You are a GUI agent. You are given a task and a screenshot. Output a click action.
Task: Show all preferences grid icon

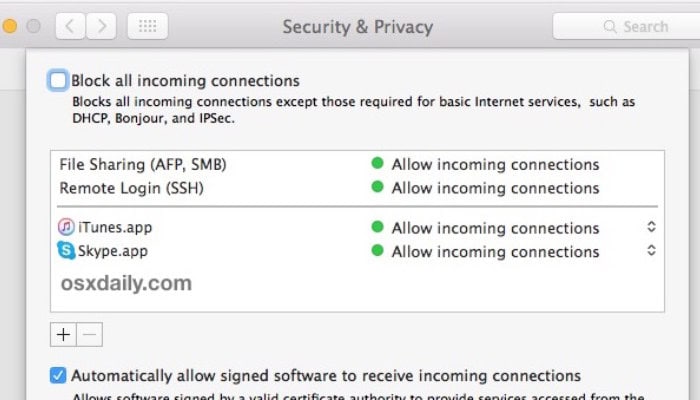point(148,26)
